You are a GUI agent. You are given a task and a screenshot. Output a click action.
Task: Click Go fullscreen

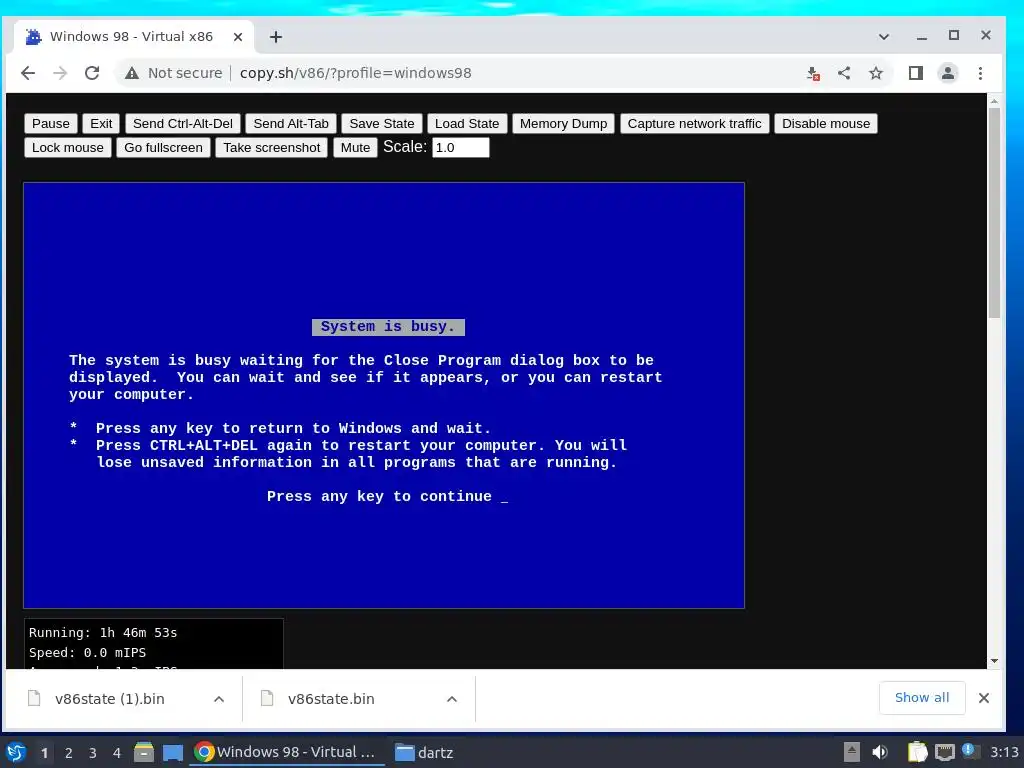pos(163,148)
